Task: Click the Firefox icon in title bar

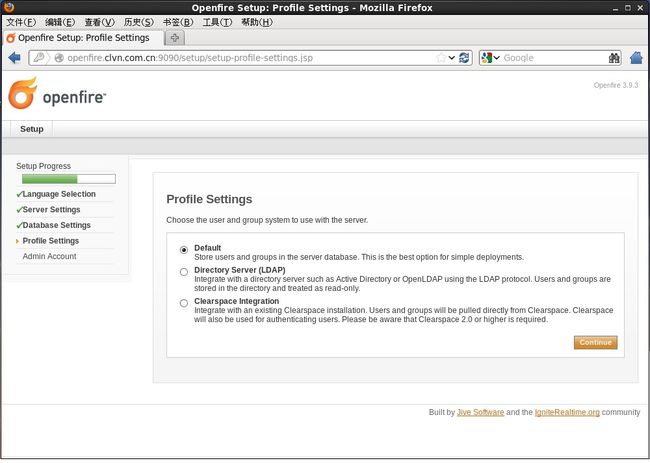Action: click(8, 7)
